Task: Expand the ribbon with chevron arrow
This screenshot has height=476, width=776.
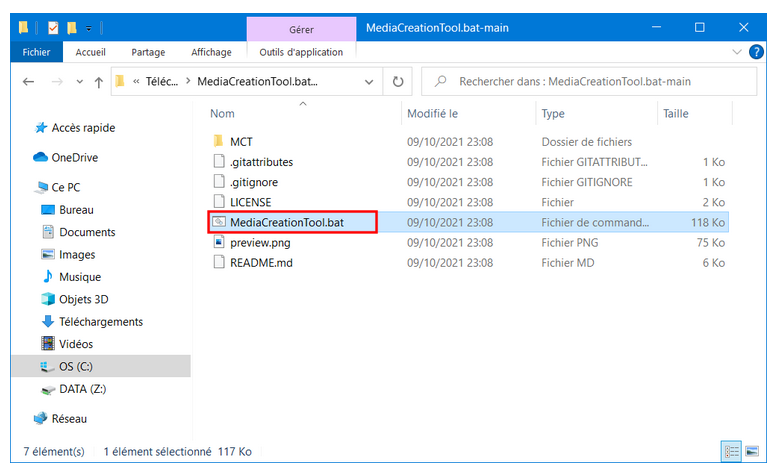Action: click(x=737, y=51)
